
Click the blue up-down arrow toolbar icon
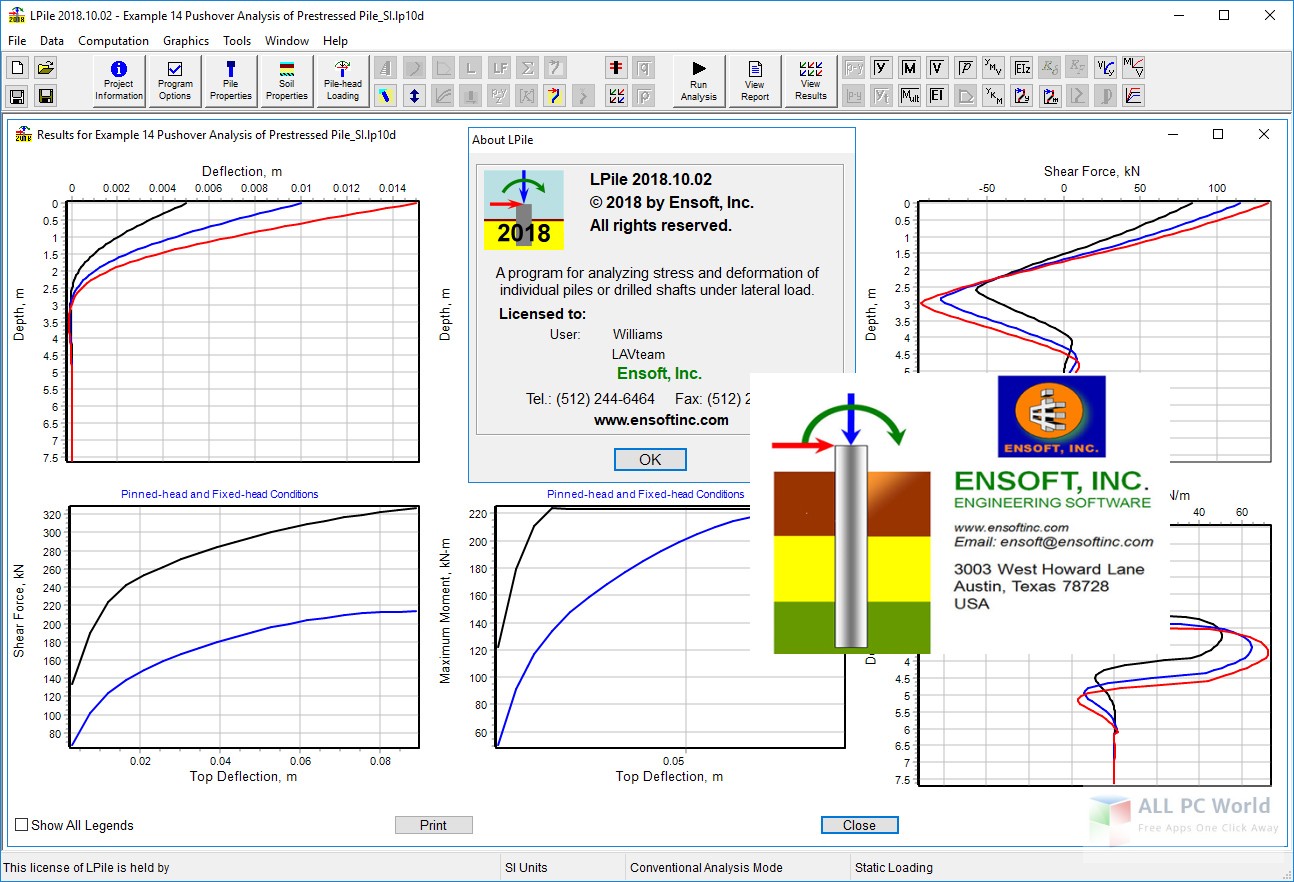[414, 96]
